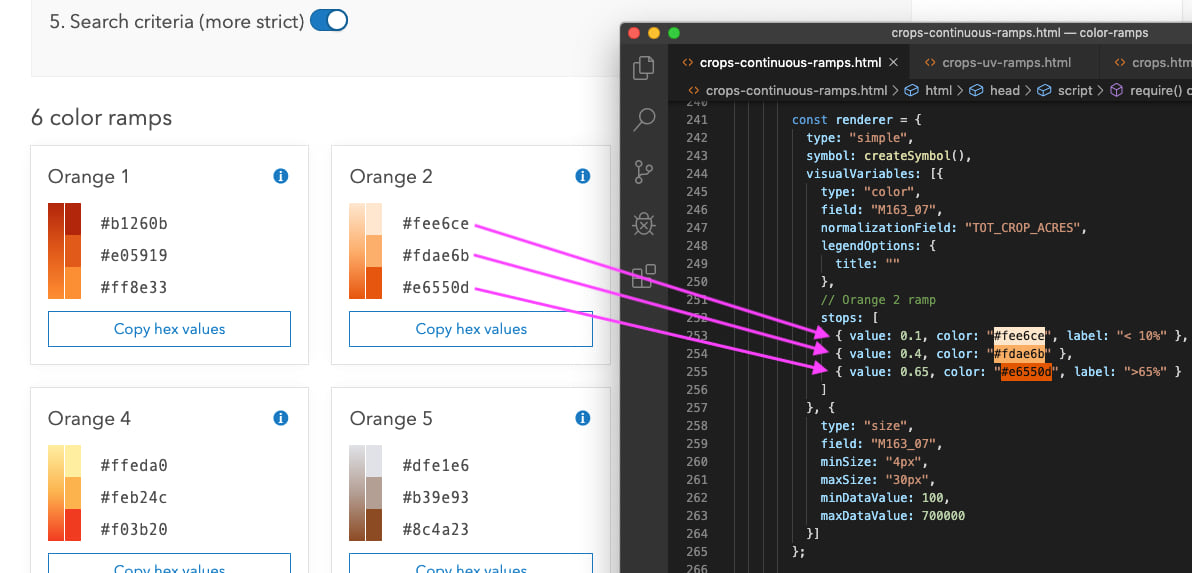Click line number 253 in editor gutter

click(696, 335)
